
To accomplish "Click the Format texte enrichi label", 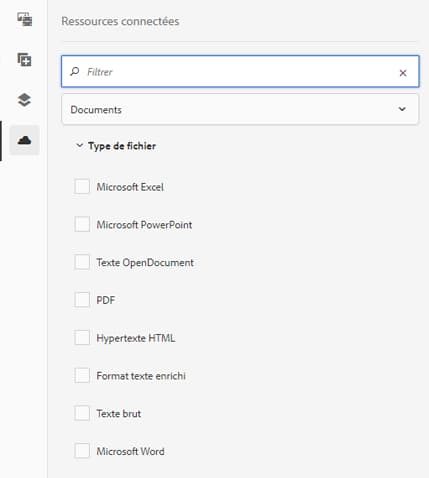I will 141,376.
